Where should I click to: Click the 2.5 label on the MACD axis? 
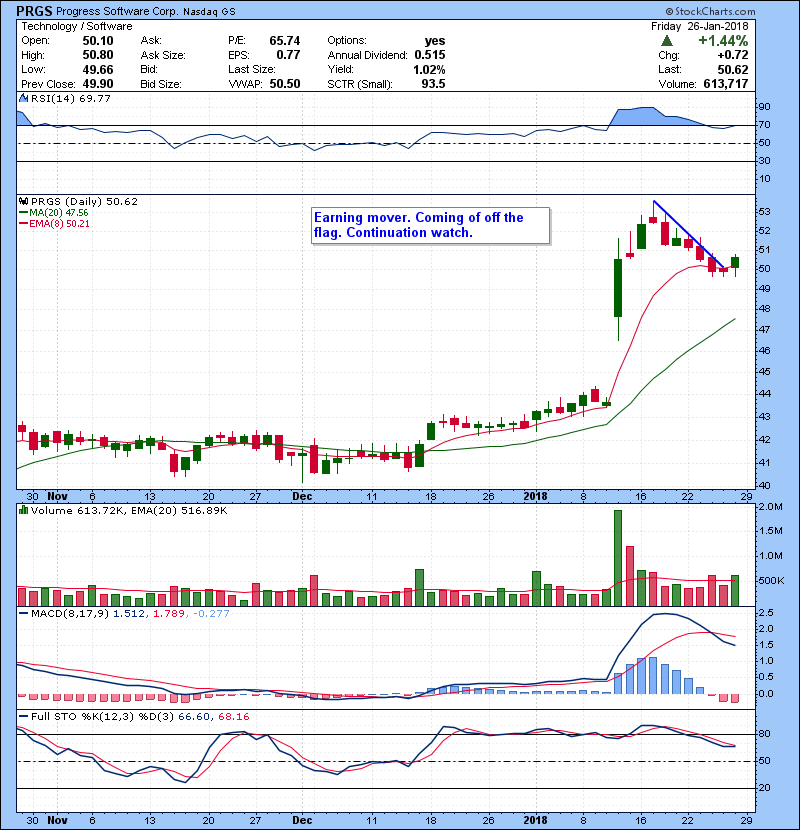[x=766, y=613]
